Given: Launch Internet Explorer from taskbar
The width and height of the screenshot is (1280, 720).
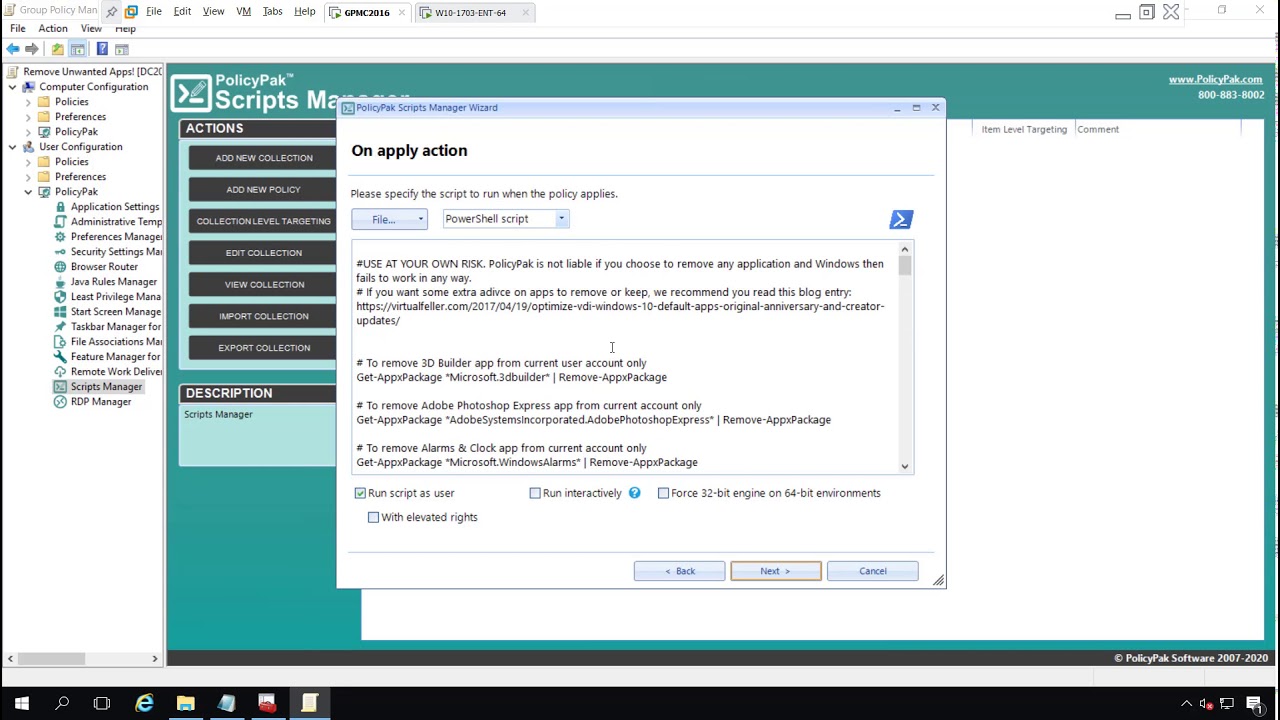Looking at the screenshot, I should [145, 704].
